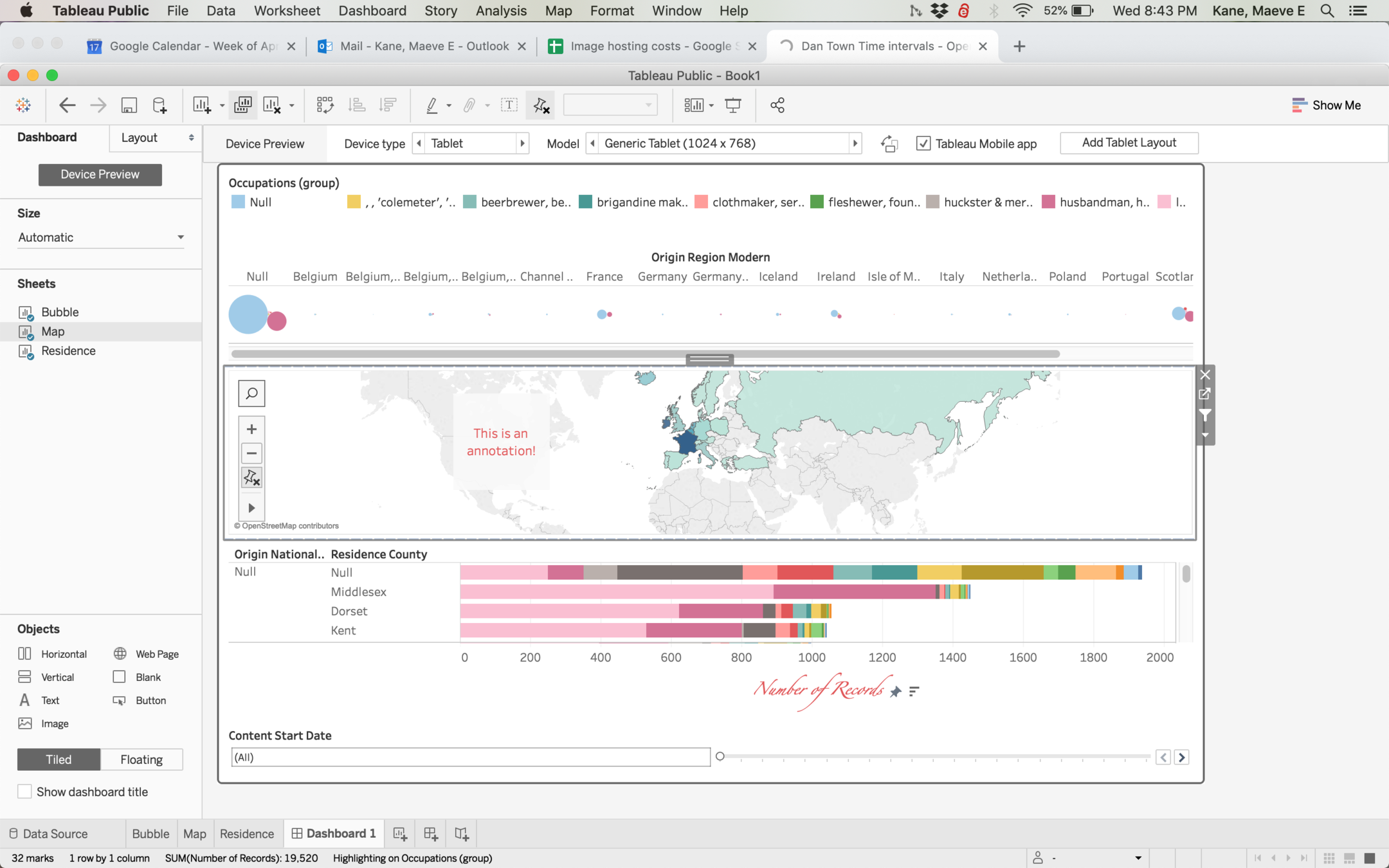The image size is (1389, 868).
Task: Click the filter icon on map container
Action: click(1205, 415)
